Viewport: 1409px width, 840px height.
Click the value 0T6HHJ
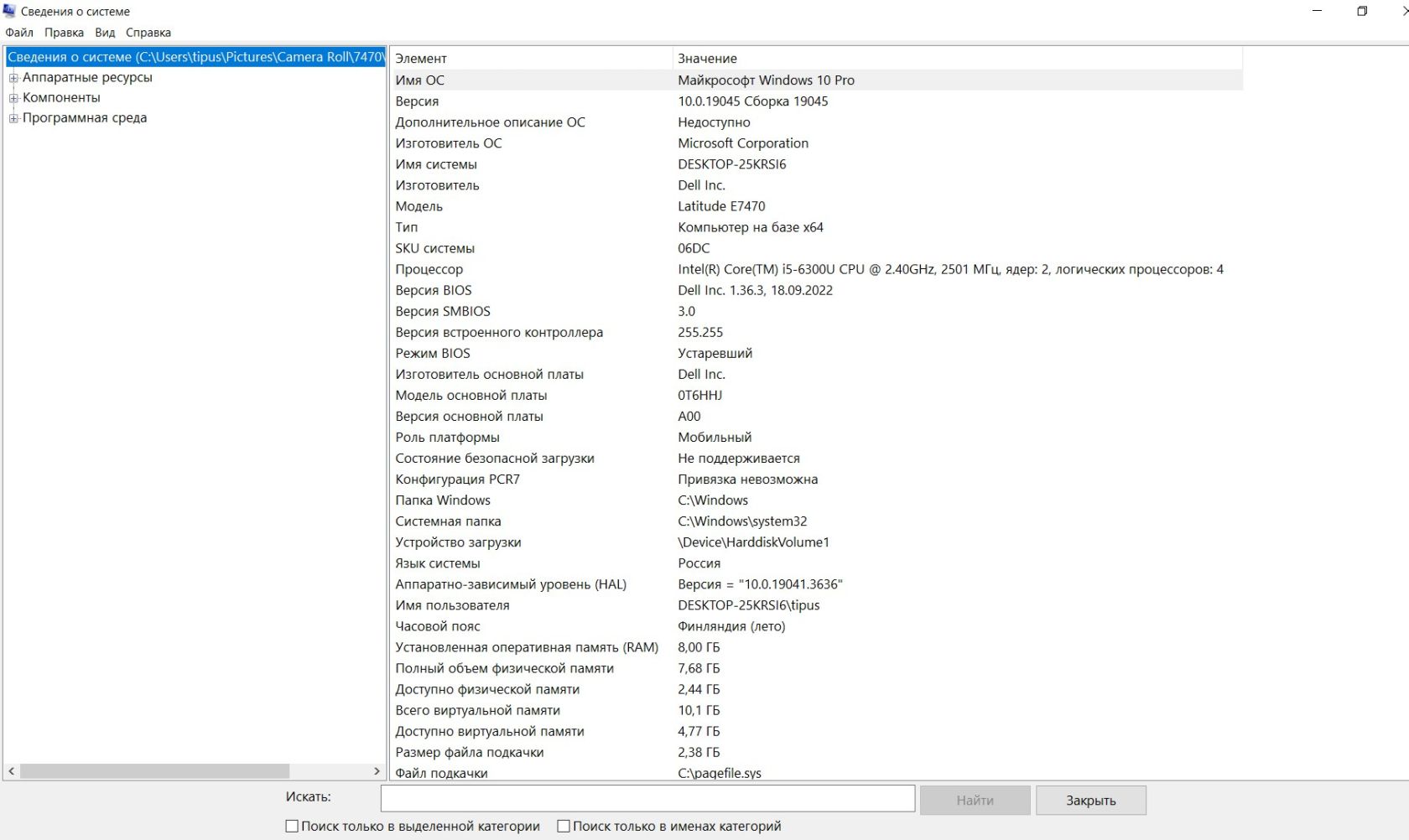click(699, 395)
